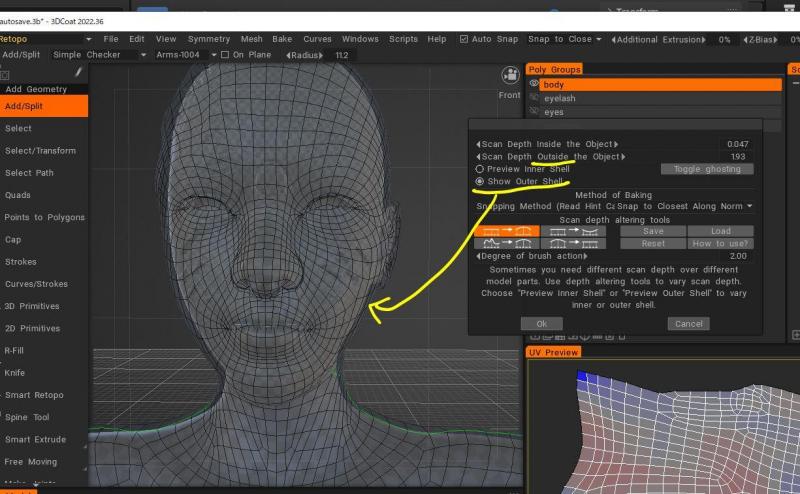Viewport: 800px width, 494px height.
Task: Select the grow scan depth brush icon
Action: coord(505,231)
